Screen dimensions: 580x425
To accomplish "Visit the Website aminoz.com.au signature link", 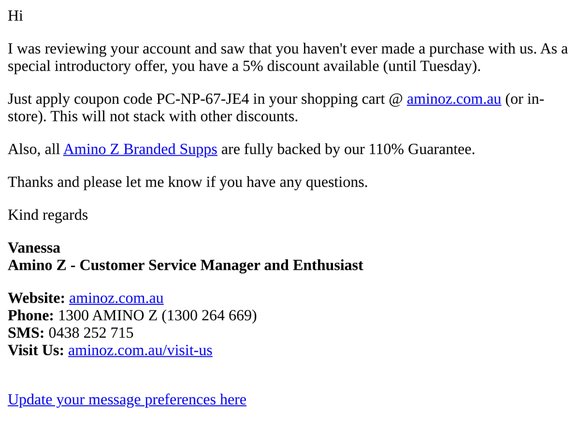I will pos(116,298).
